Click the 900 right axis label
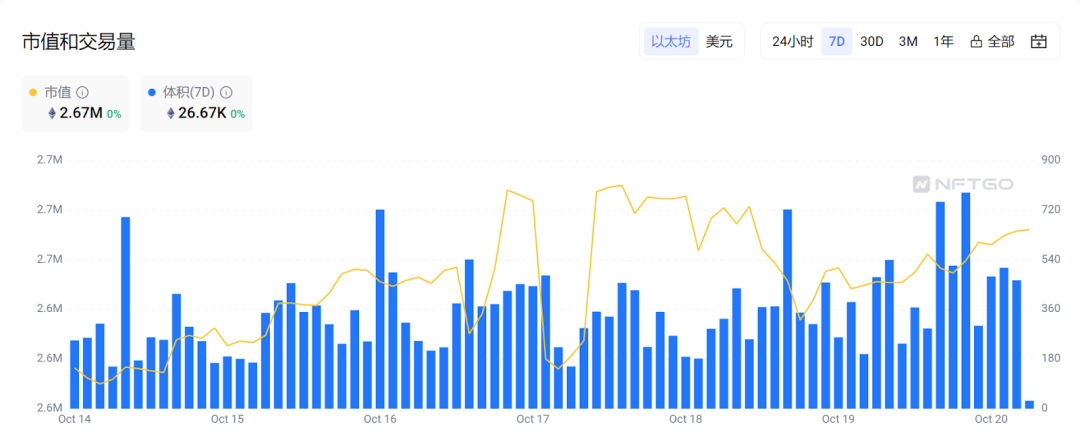 pyautogui.click(x=1050, y=160)
